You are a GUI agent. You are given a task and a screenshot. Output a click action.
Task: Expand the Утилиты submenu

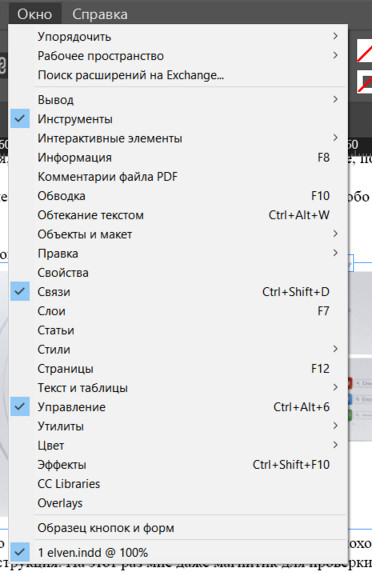tap(178, 426)
